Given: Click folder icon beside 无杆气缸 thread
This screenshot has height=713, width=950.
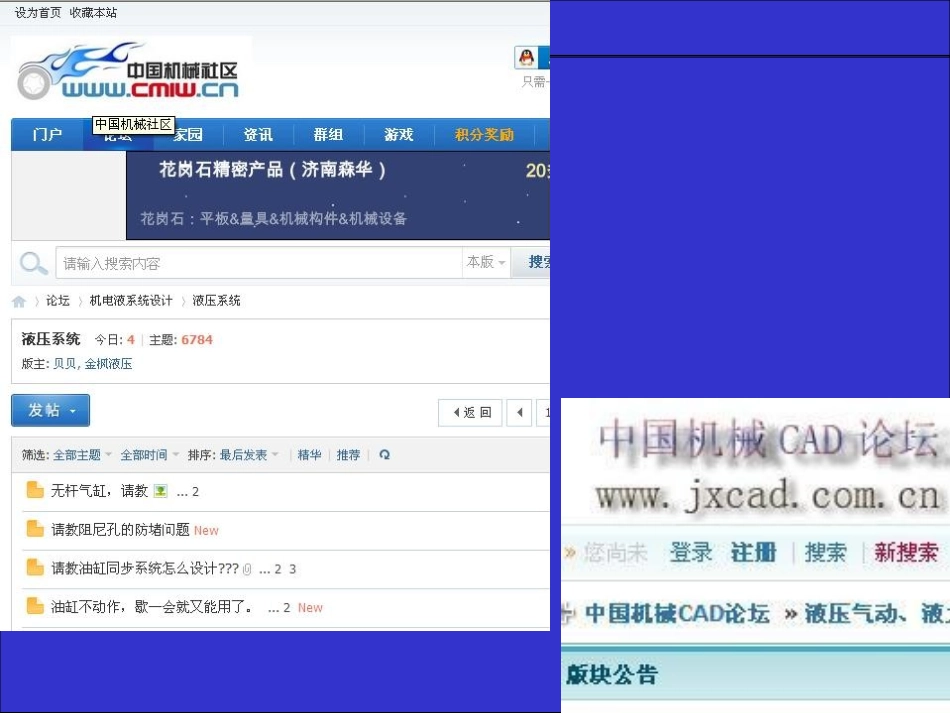Looking at the screenshot, I should point(35,490).
